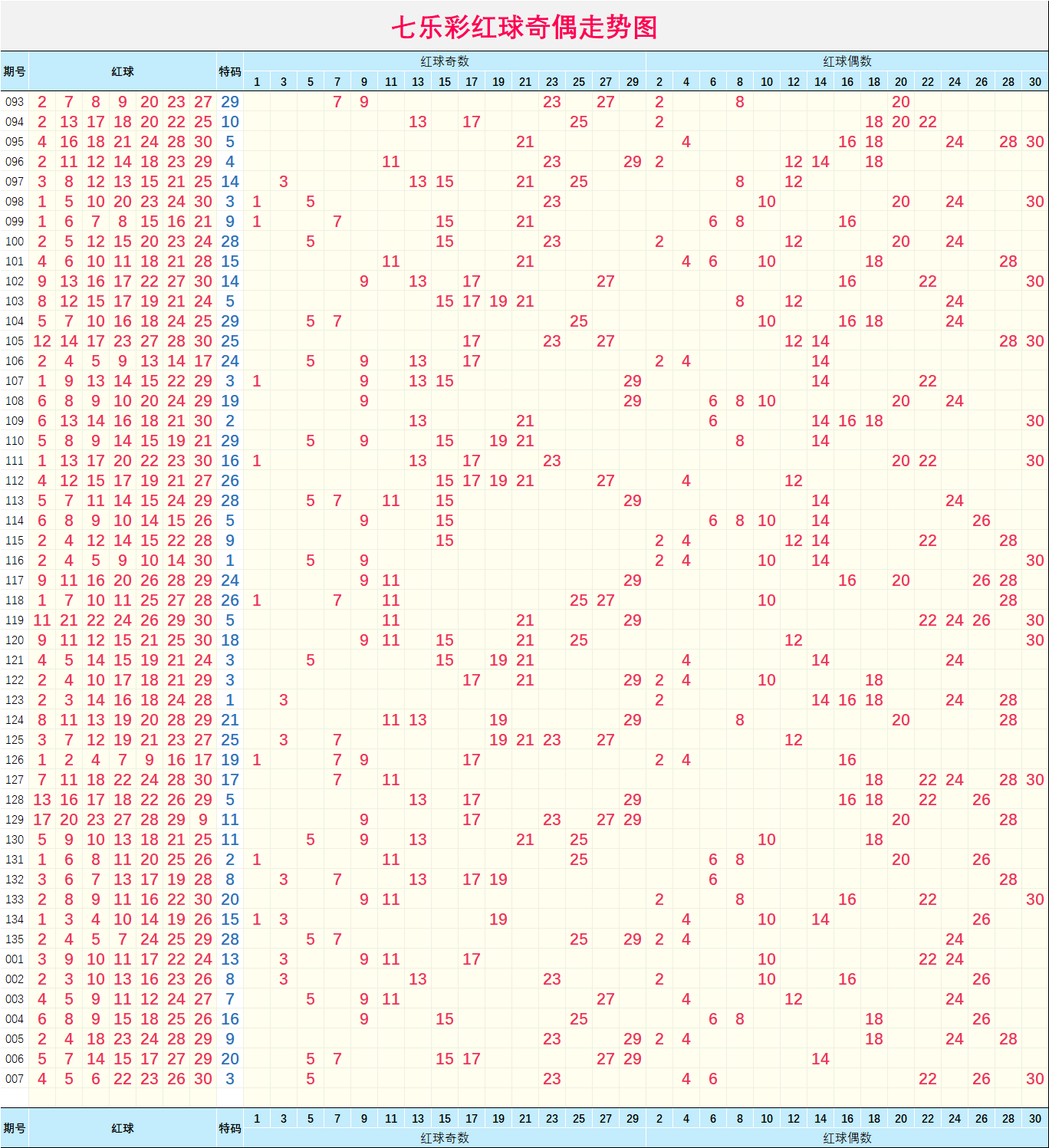Select blue special number 14 in row 097
The height and width of the screenshot is (1148, 1049).
pos(230,182)
